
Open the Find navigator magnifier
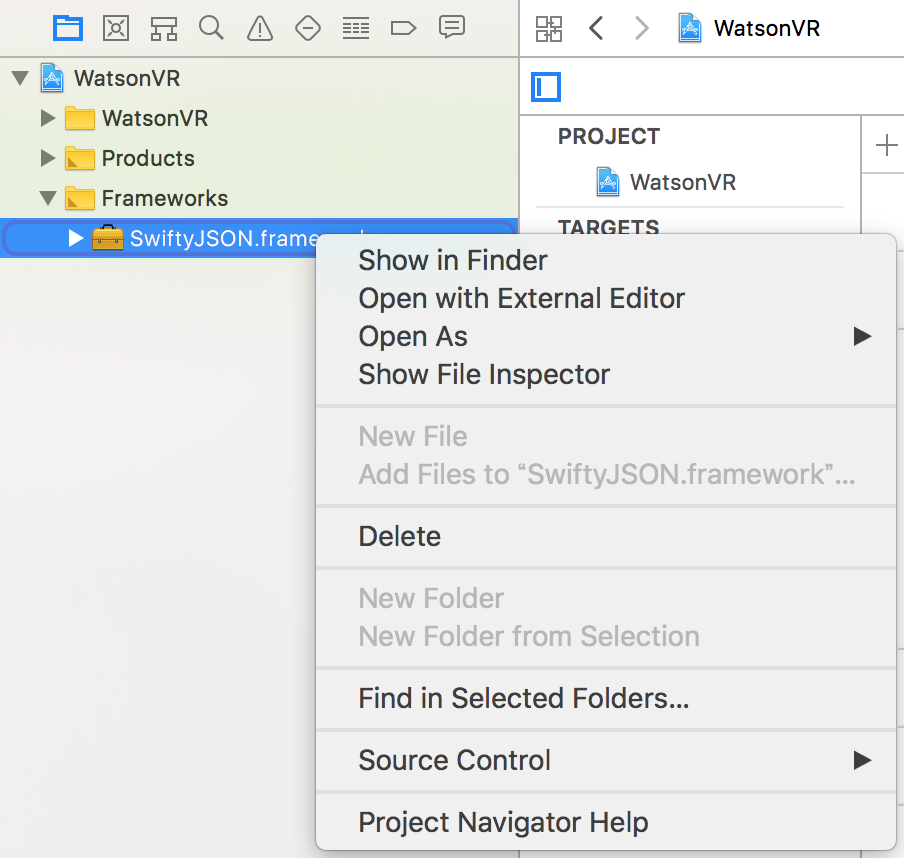click(211, 28)
